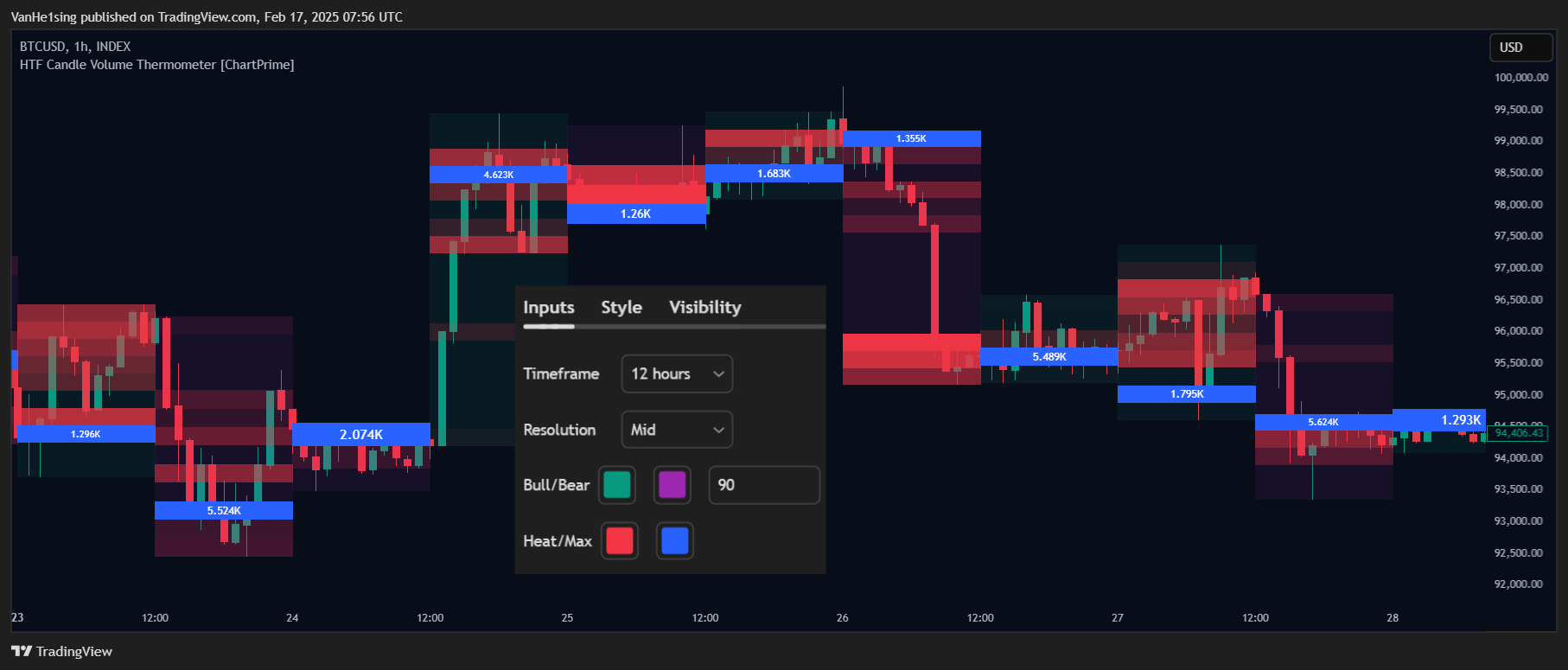
Task: Click the 1.296K volume label
Action: pos(86,434)
